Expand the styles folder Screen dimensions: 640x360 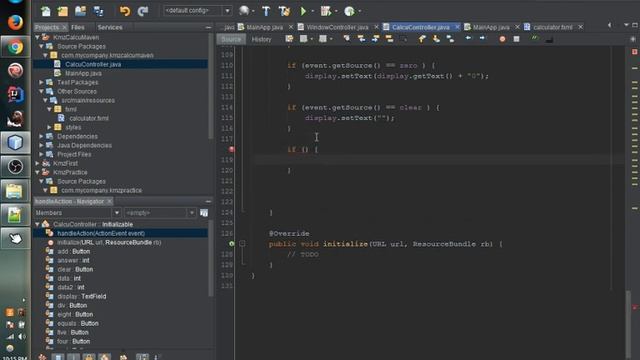(x=49, y=127)
